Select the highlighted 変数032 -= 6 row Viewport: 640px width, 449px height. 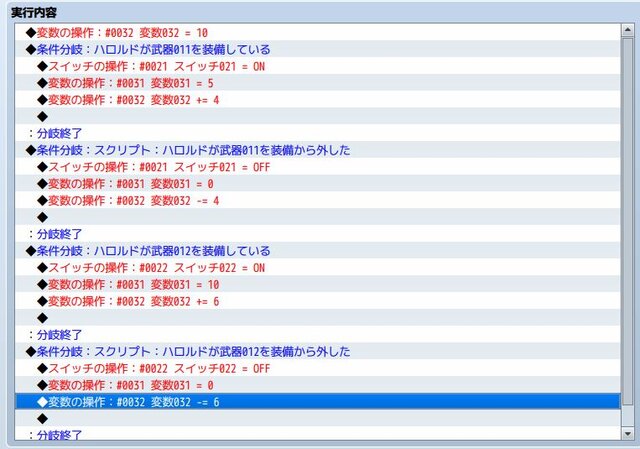point(318,402)
